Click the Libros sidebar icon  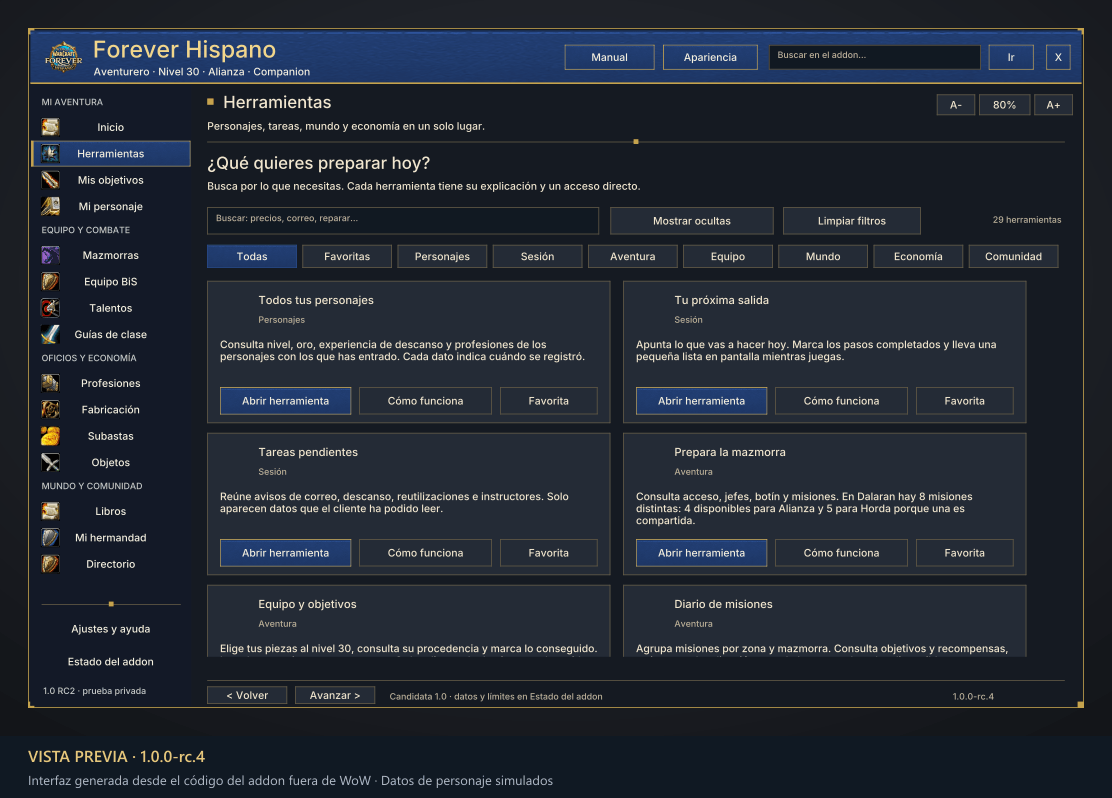point(50,511)
